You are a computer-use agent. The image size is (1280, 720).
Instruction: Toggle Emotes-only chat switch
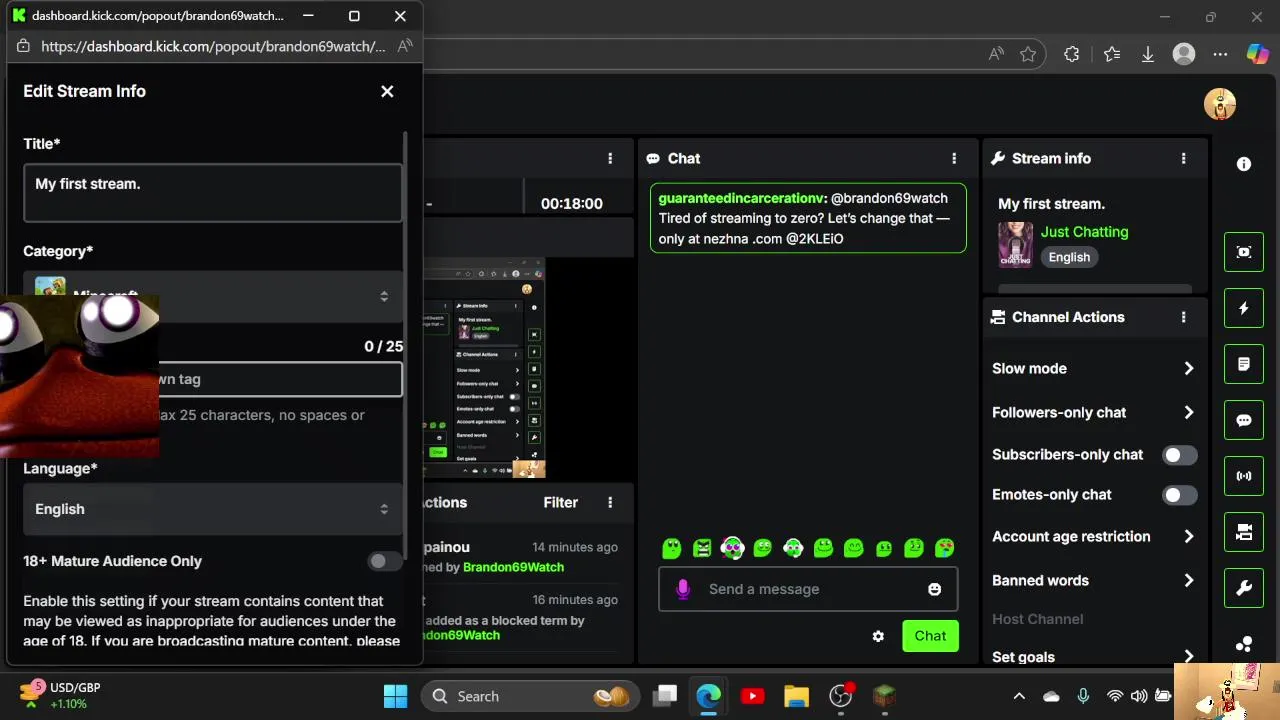(1179, 495)
